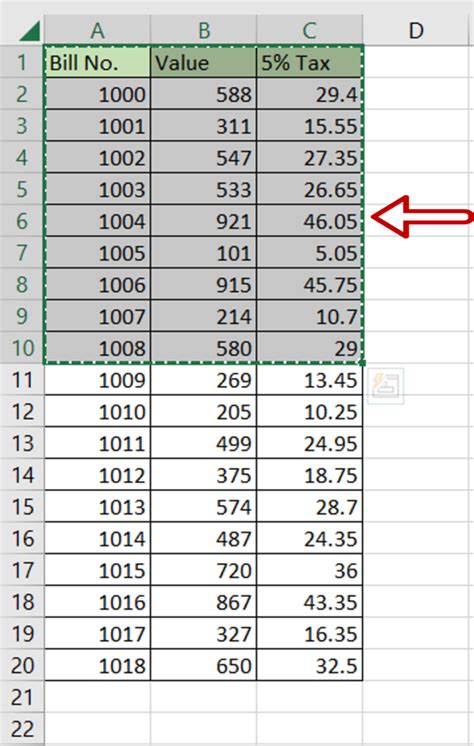The image size is (474, 746).
Task: Select cell containing bill number 1001
Action: tap(97, 126)
